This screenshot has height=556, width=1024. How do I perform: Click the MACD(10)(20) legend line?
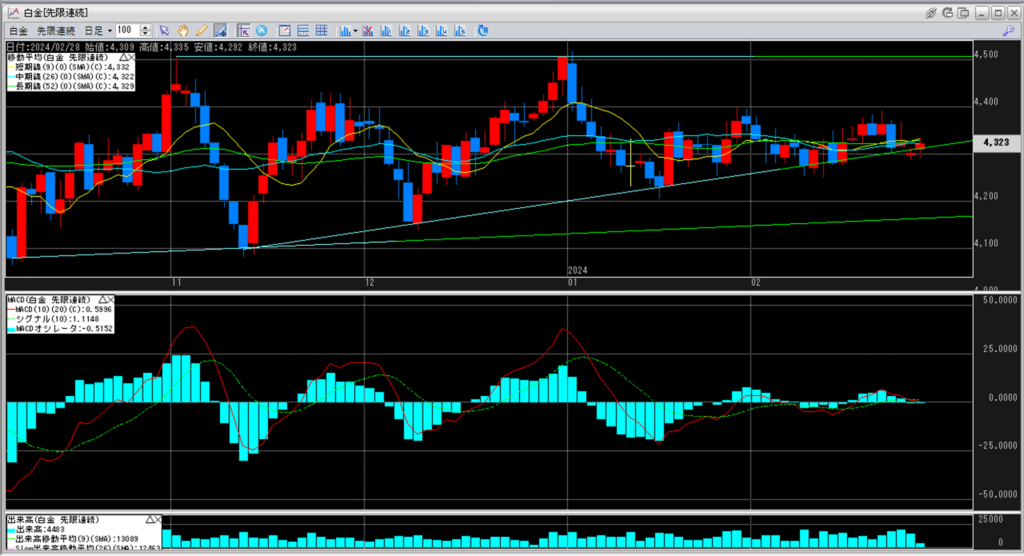click(59, 309)
